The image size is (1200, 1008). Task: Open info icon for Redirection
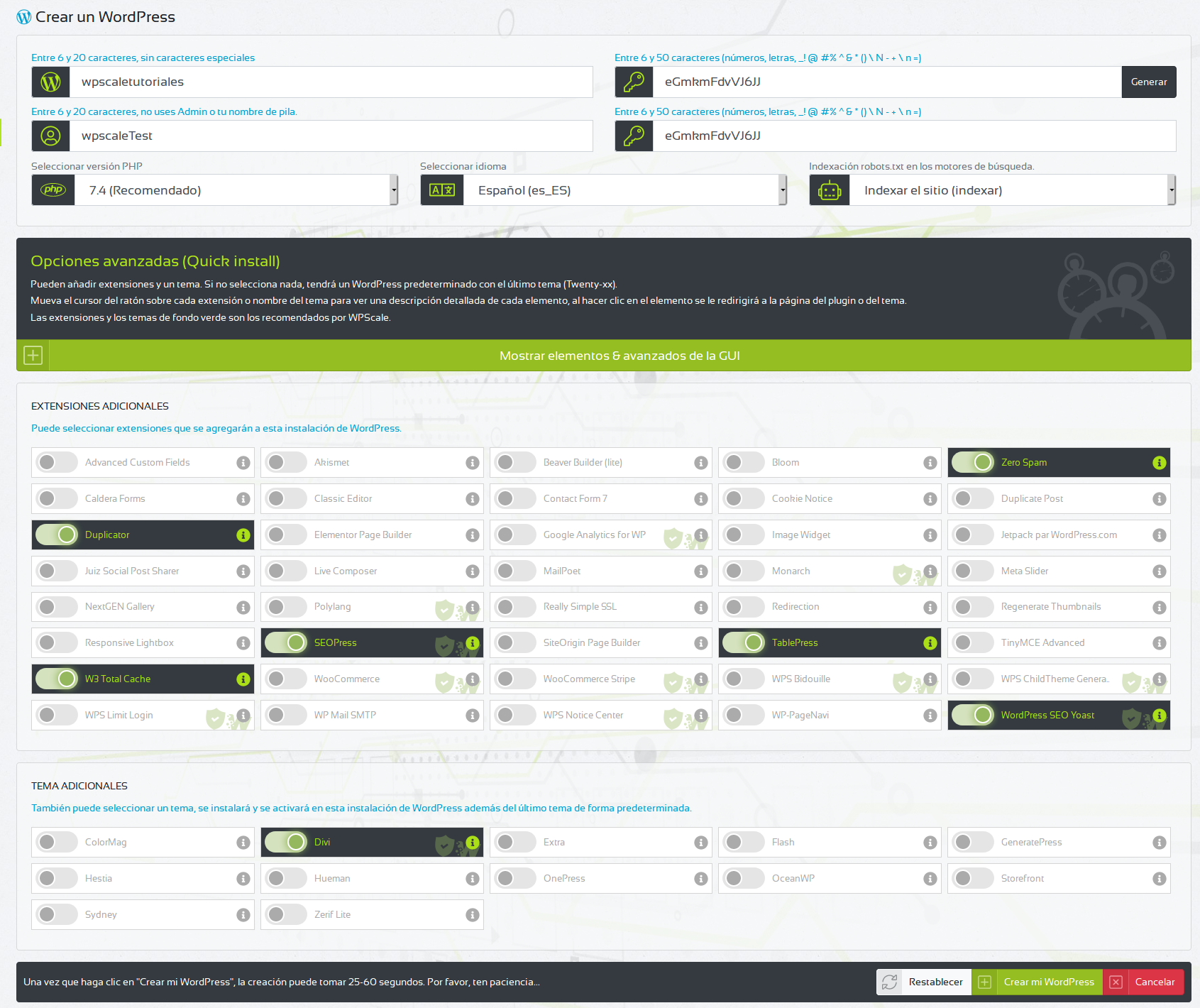point(930,607)
